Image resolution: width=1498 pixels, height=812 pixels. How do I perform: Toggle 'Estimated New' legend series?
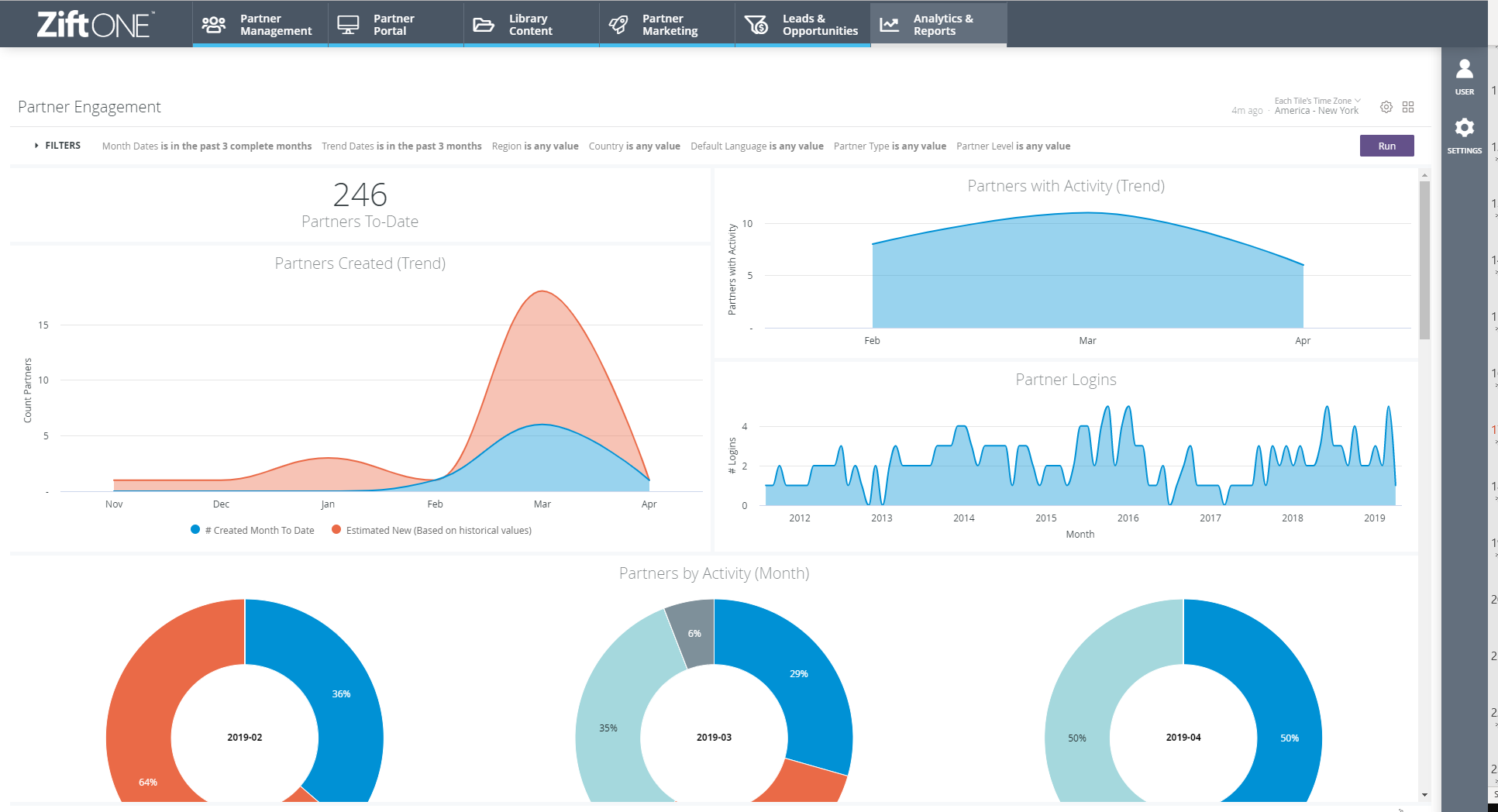432,530
